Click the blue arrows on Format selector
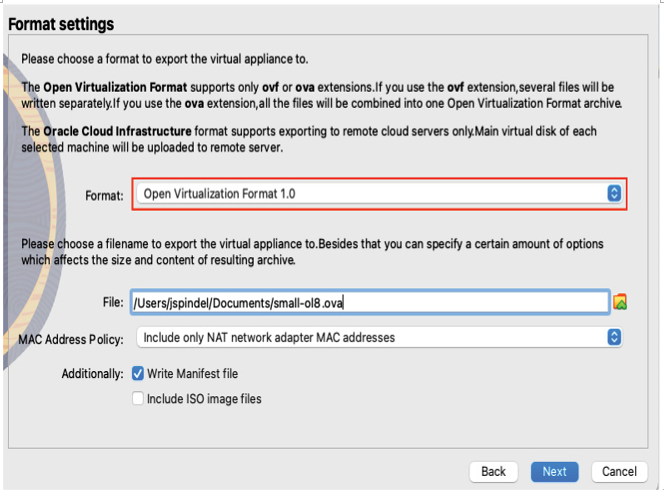 pos(614,194)
